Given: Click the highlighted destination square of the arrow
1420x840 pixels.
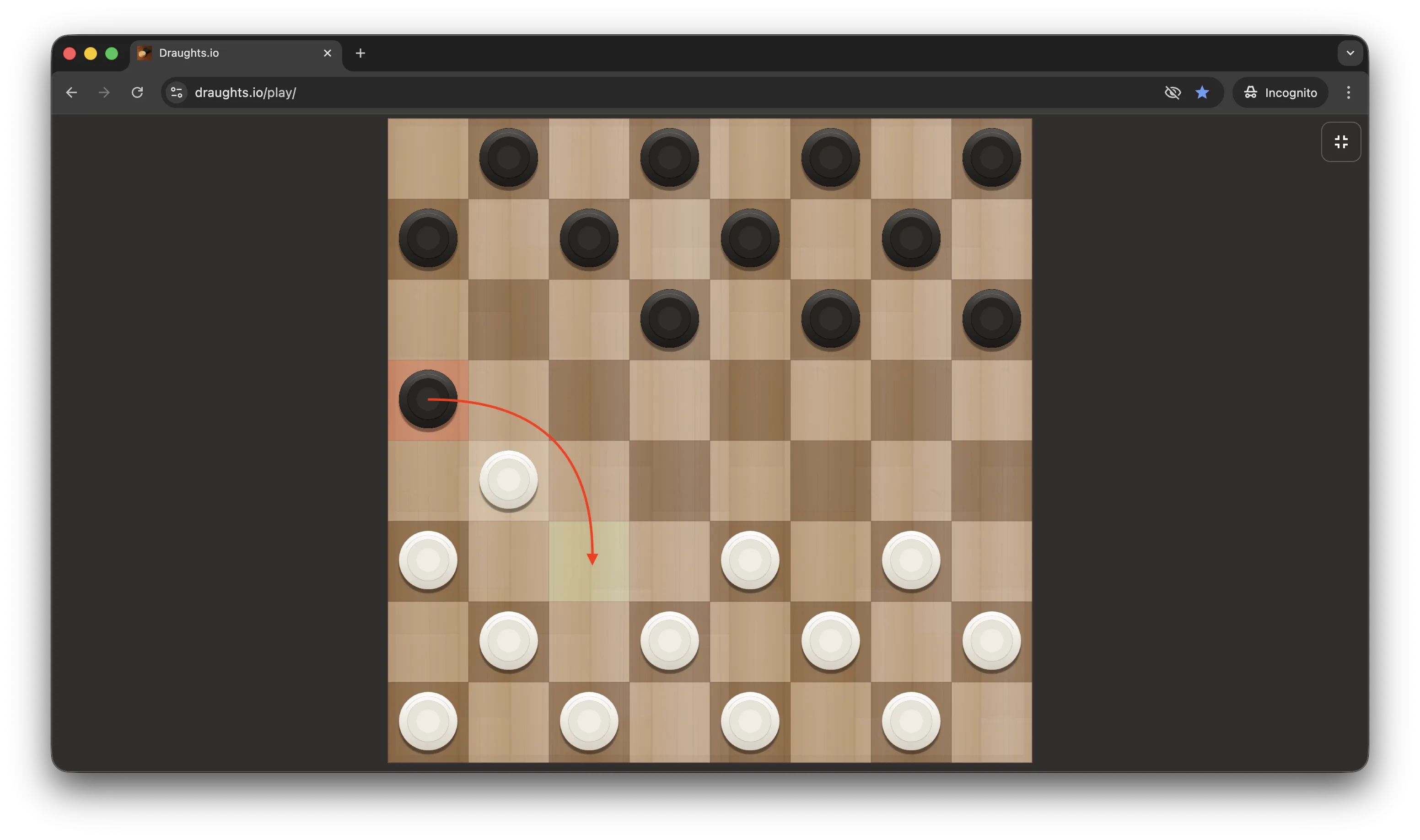Looking at the screenshot, I should pos(589,560).
